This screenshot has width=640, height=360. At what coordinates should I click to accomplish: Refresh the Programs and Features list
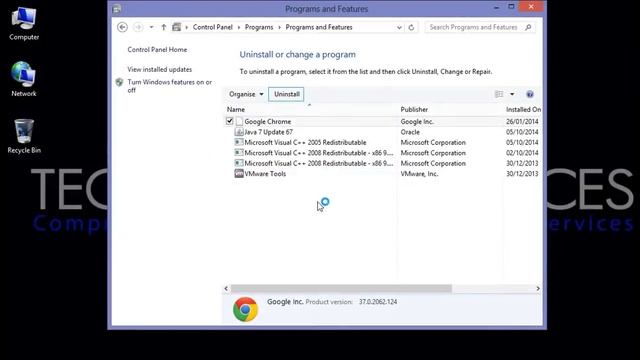pos(411,27)
